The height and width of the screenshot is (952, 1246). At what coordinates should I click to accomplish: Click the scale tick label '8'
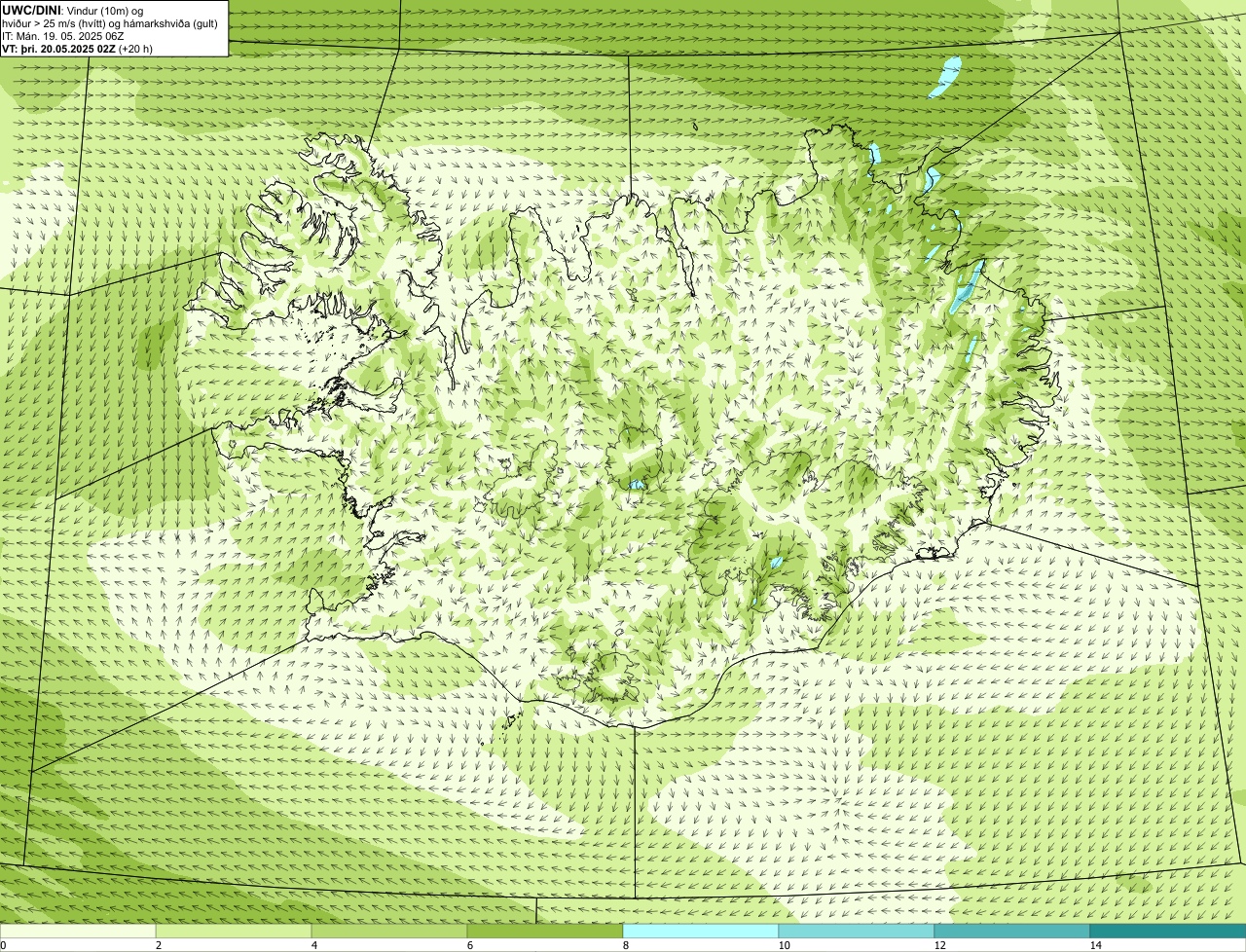[625, 945]
